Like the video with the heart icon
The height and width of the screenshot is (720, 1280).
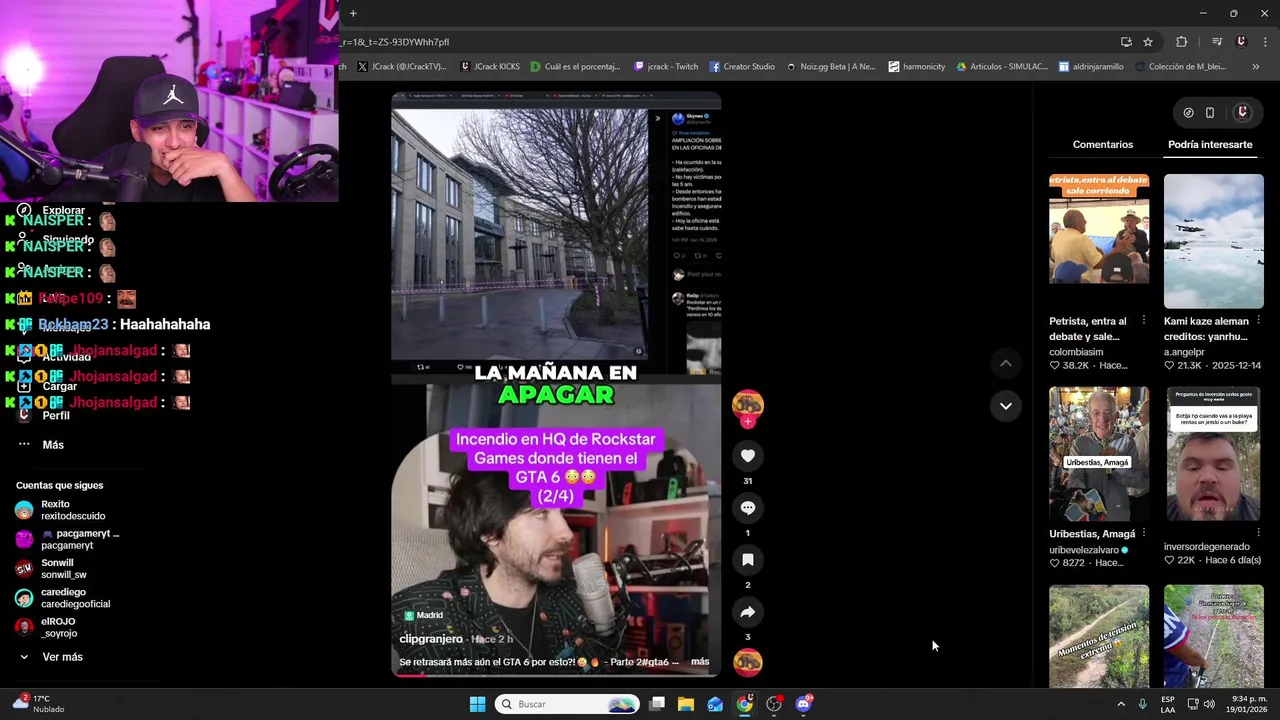[747, 456]
